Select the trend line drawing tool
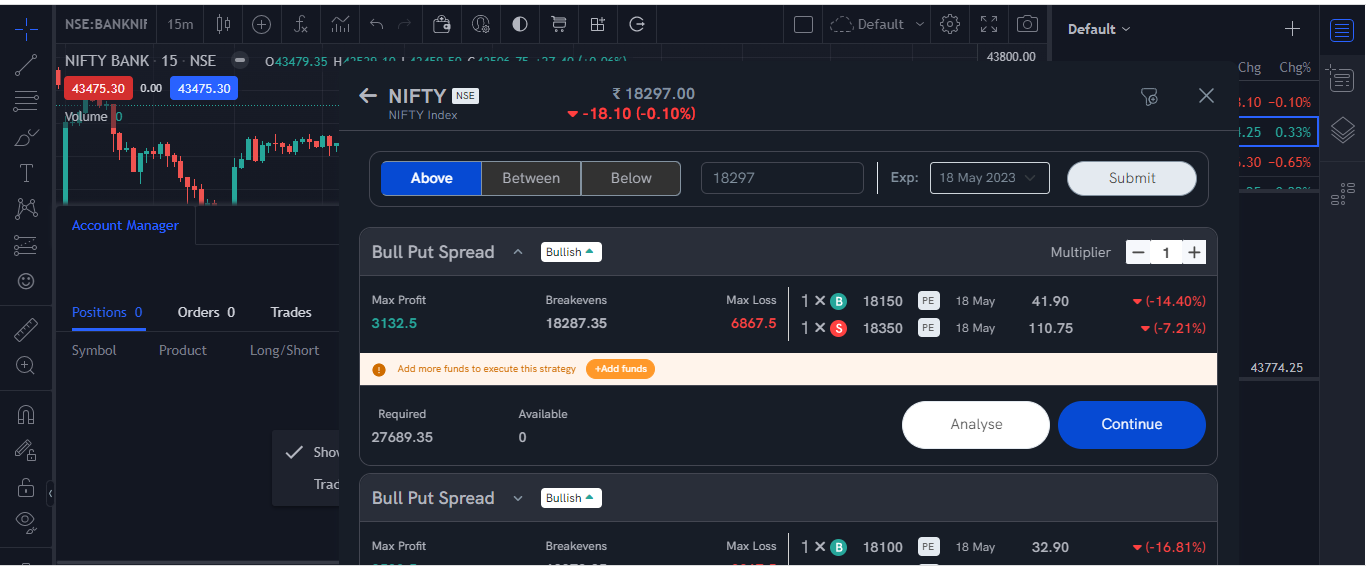 pos(26,64)
